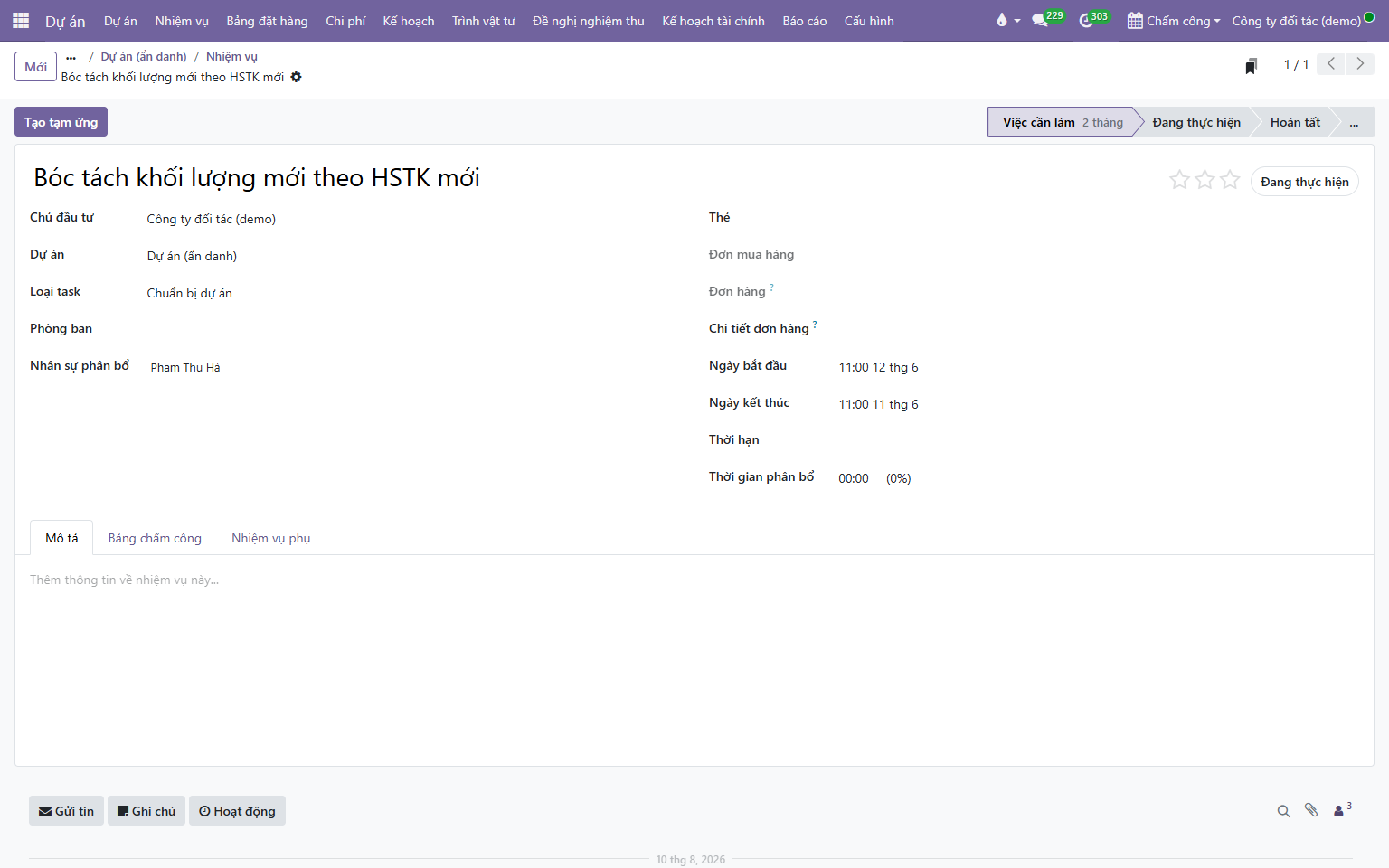The image size is (1389, 868).
Task: Set priority with the first star
Action: tap(1179, 180)
